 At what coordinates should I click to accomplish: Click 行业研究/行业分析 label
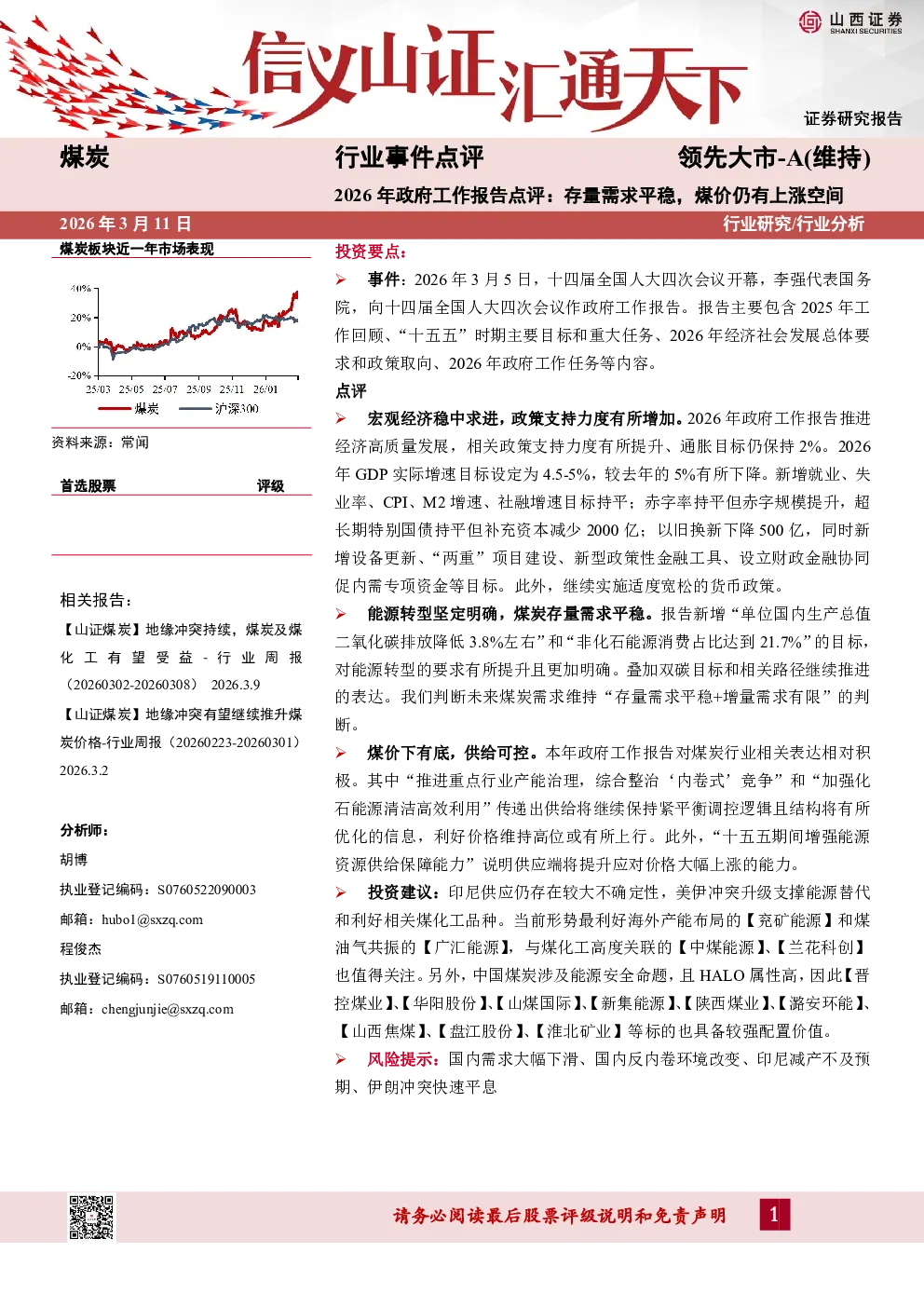(794, 224)
